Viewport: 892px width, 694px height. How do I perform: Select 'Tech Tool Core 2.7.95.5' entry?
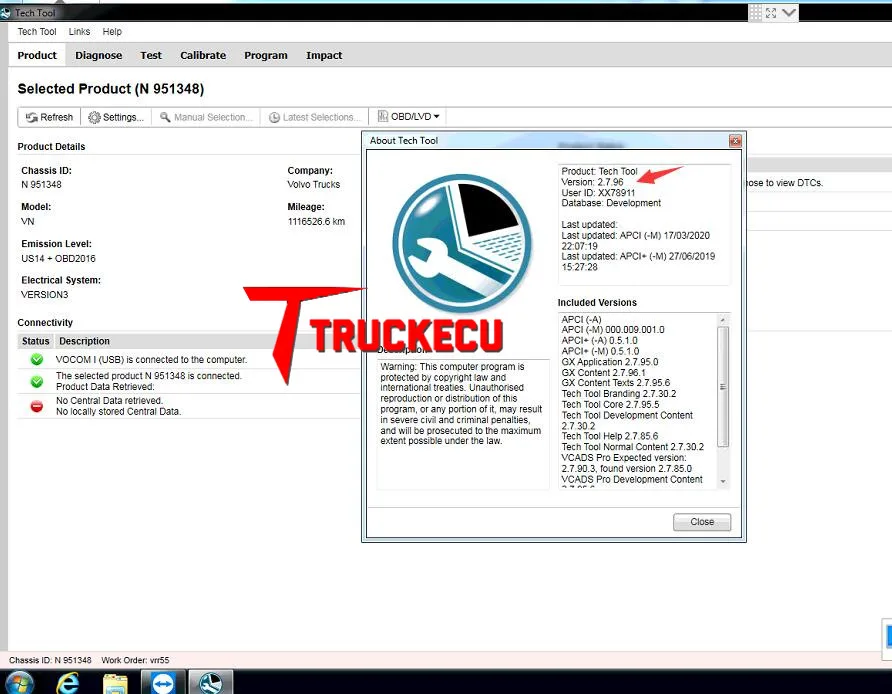[610, 404]
